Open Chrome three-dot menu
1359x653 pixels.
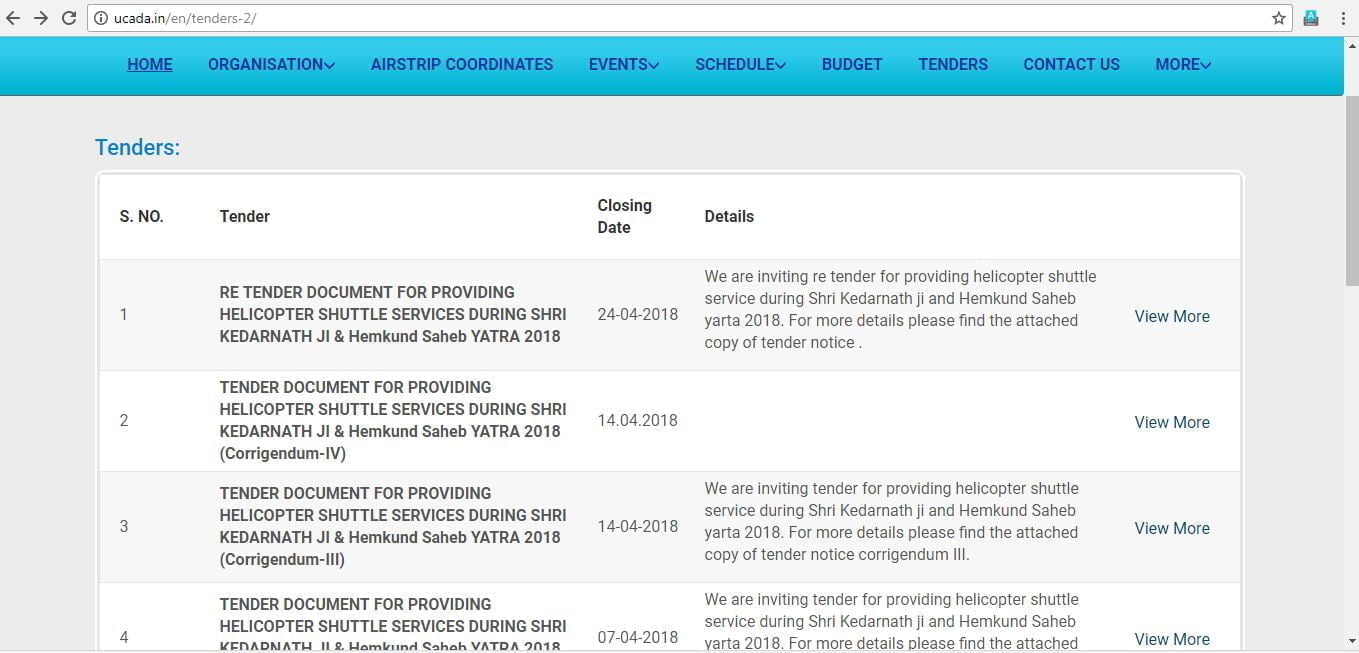click(x=1343, y=18)
